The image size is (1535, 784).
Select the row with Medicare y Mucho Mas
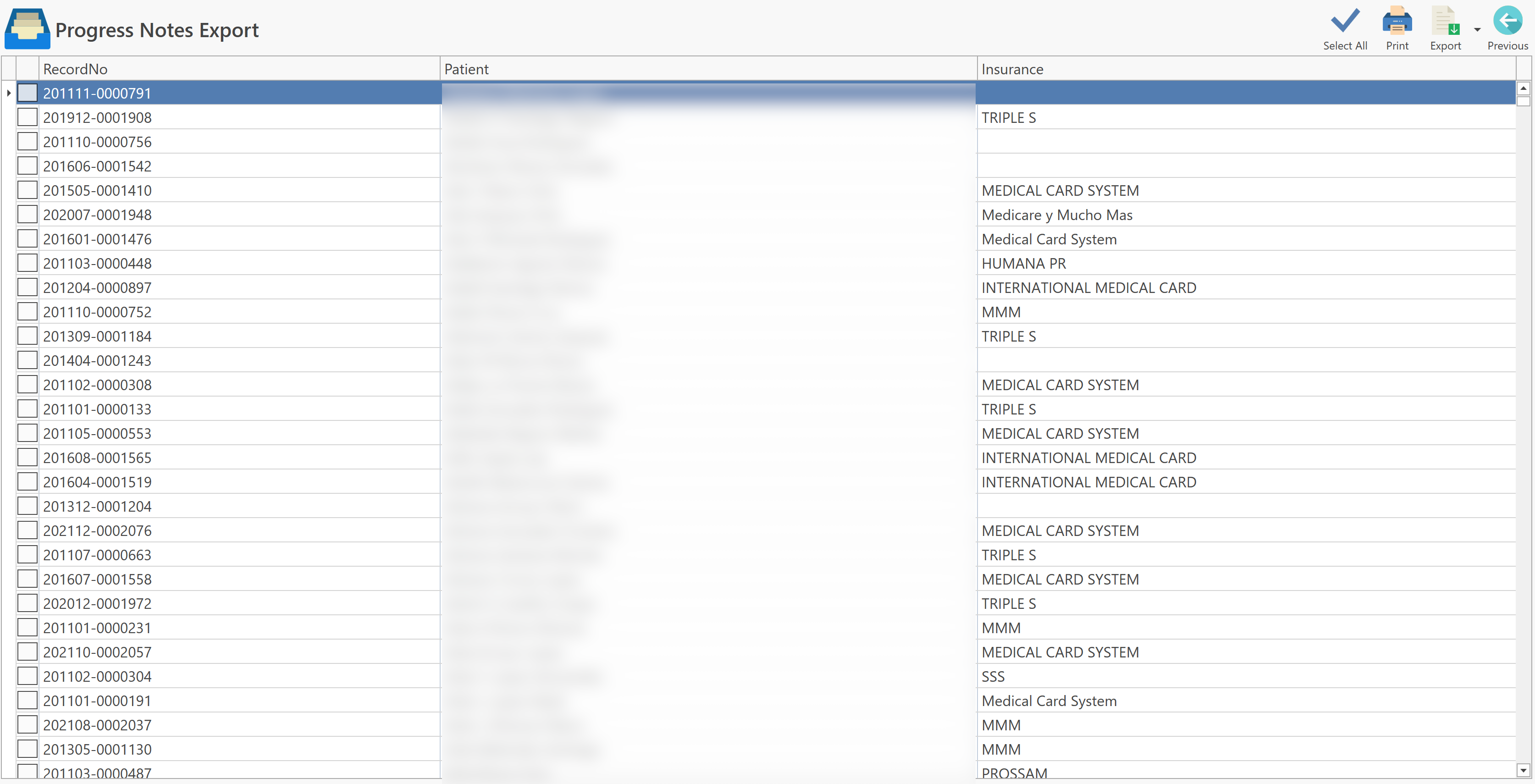click(x=1056, y=215)
